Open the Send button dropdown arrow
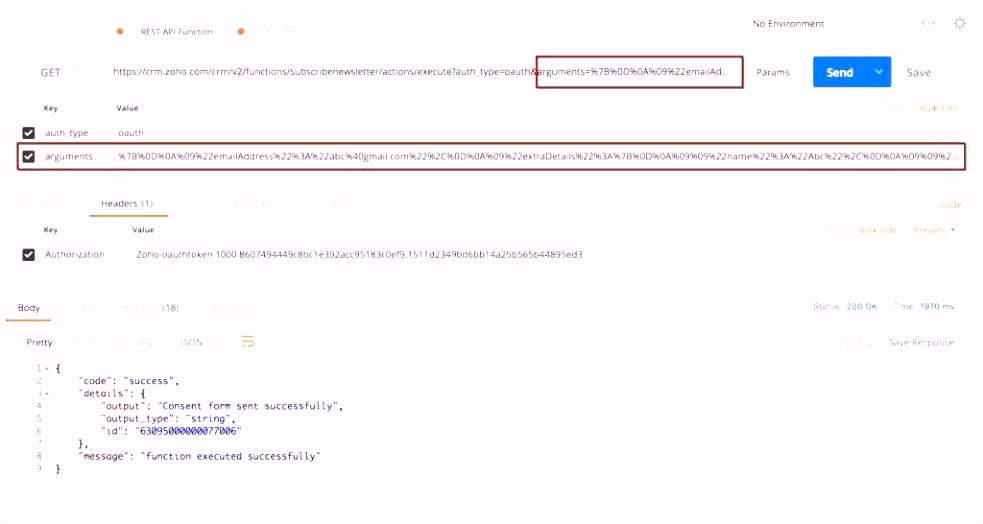 pos(878,72)
